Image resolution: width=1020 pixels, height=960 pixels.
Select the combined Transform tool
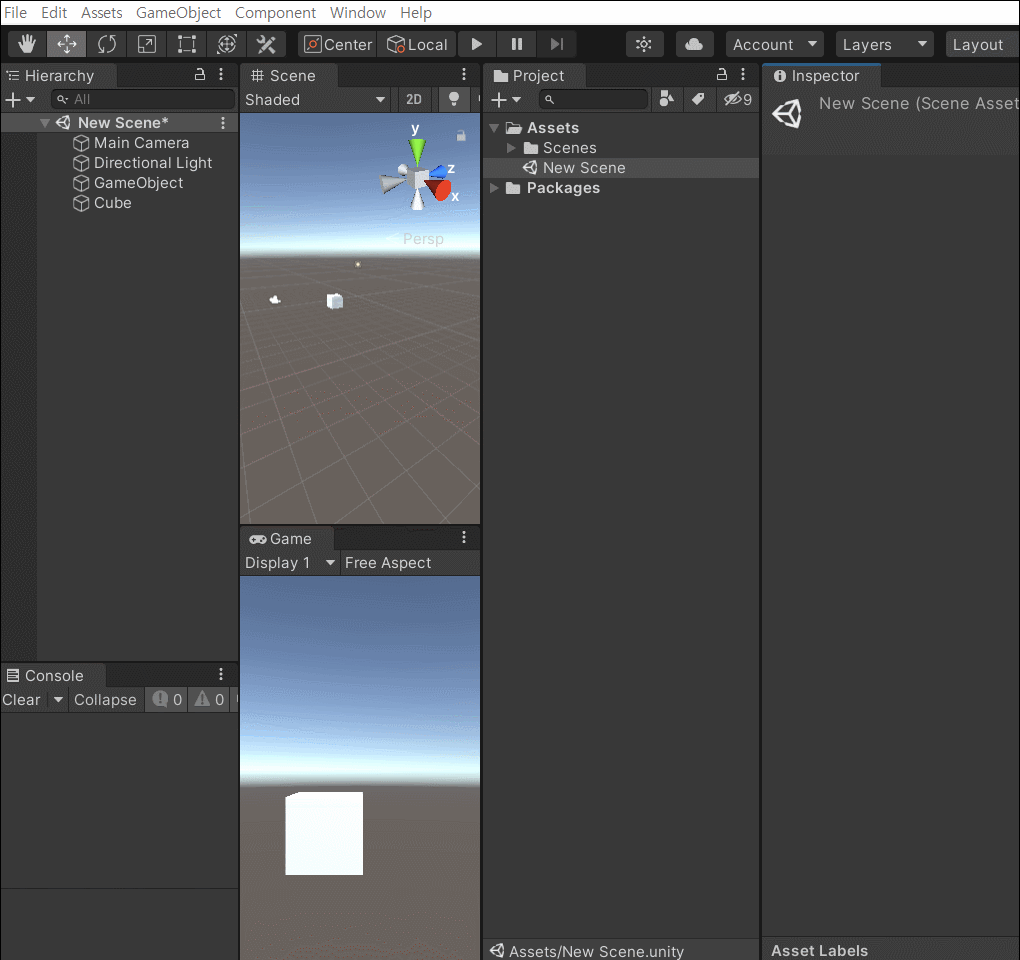coord(226,44)
